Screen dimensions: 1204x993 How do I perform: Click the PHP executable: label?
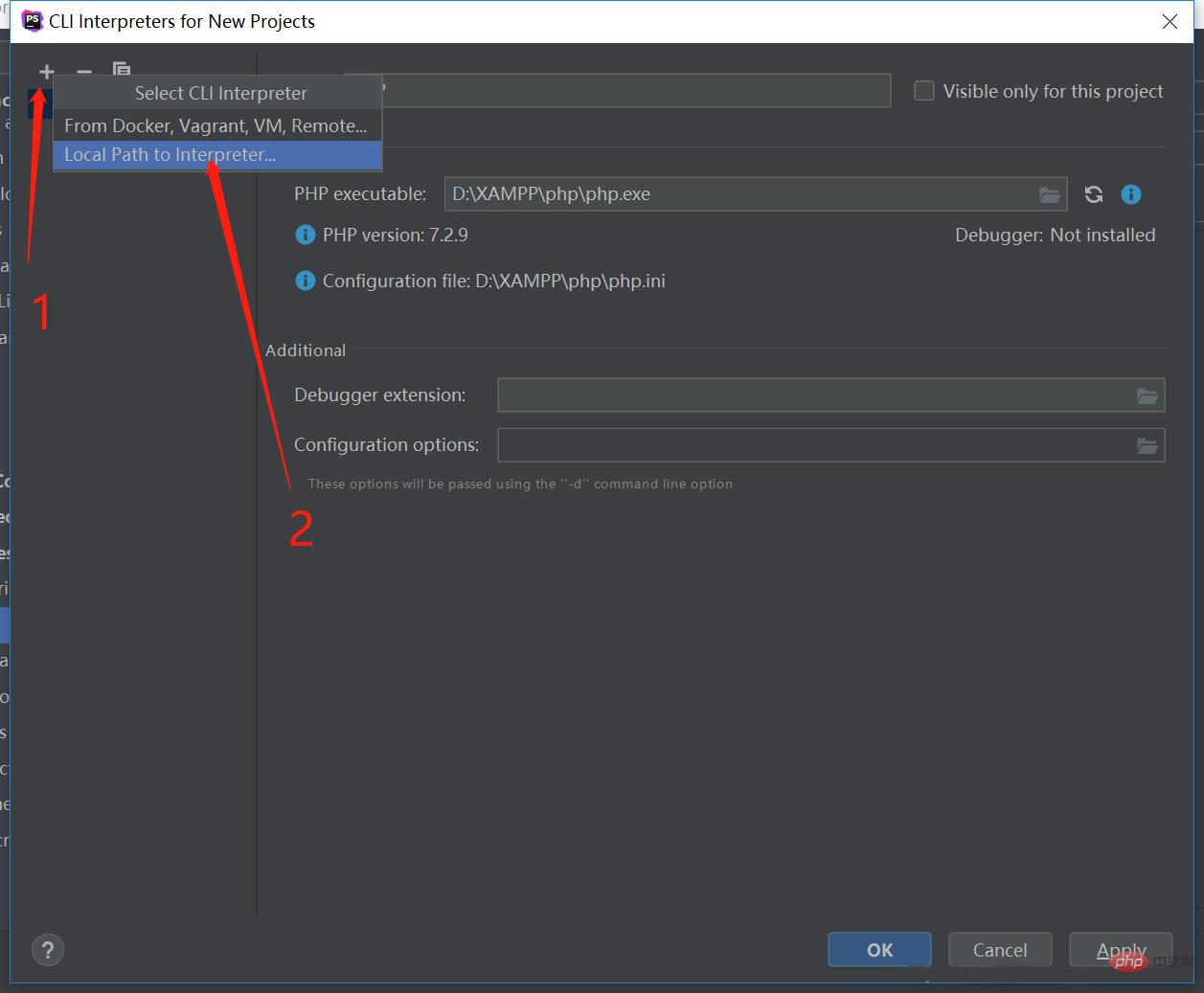coord(360,193)
